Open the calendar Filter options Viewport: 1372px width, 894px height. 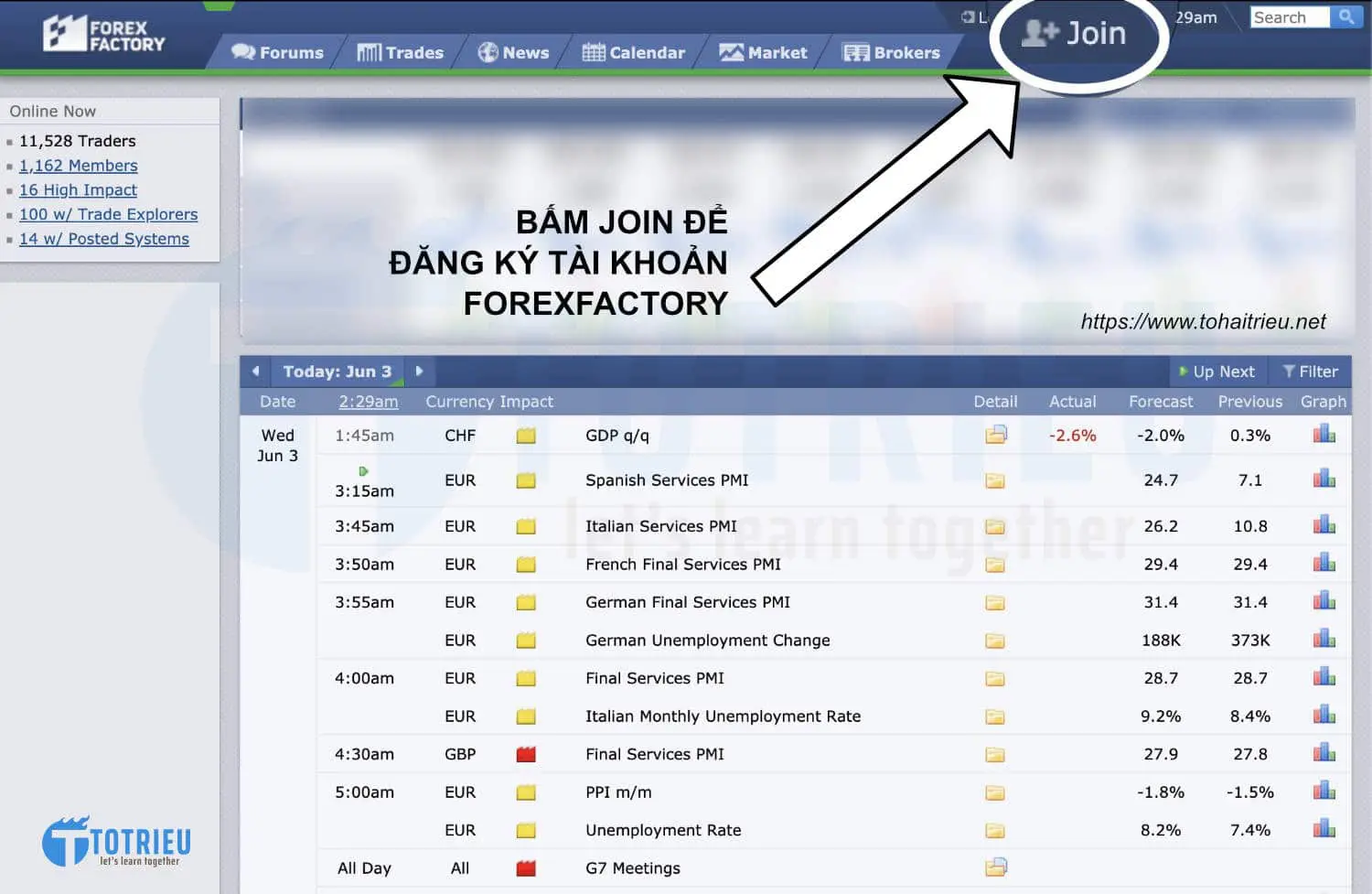click(x=1310, y=372)
